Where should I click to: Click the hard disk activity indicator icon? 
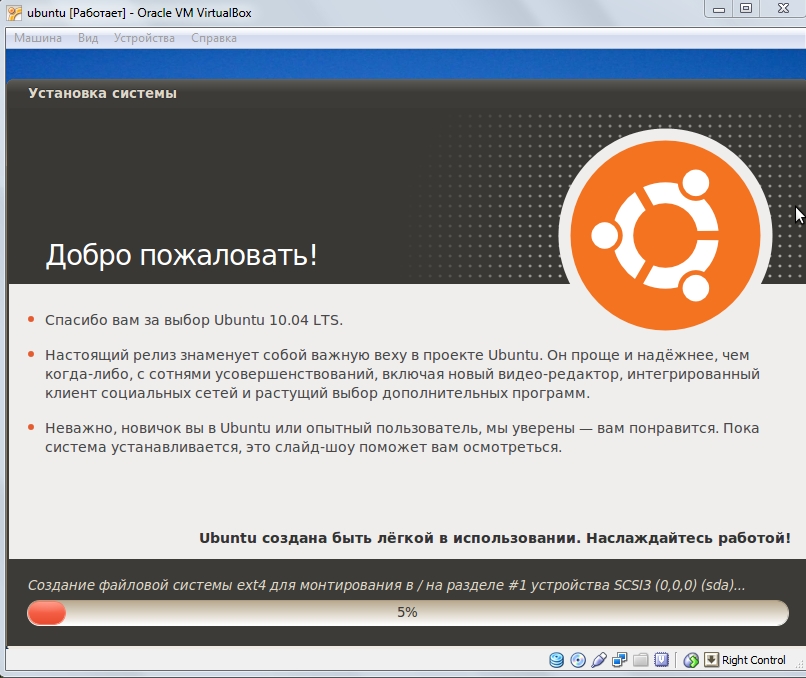pos(556,659)
